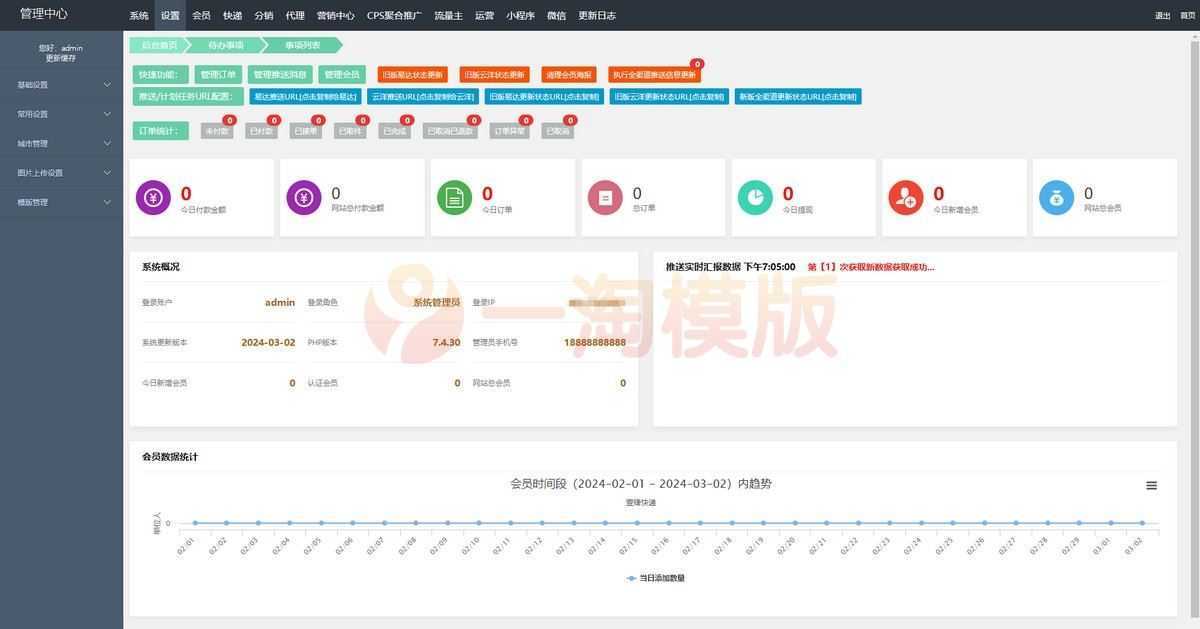Open the 营销中心 top menu
This screenshot has width=1200, height=629.
tap(335, 15)
